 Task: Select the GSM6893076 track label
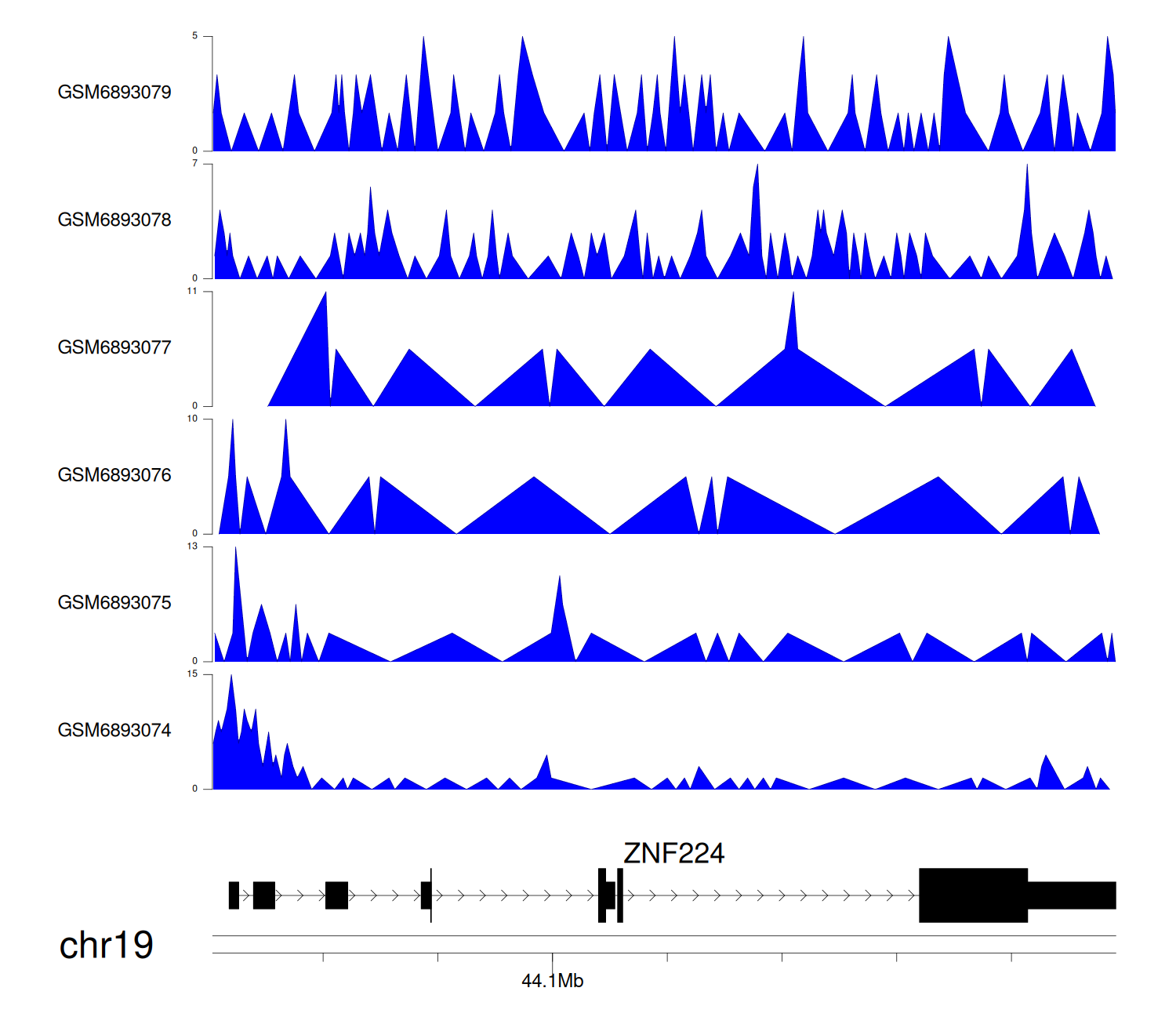pyautogui.click(x=114, y=475)
